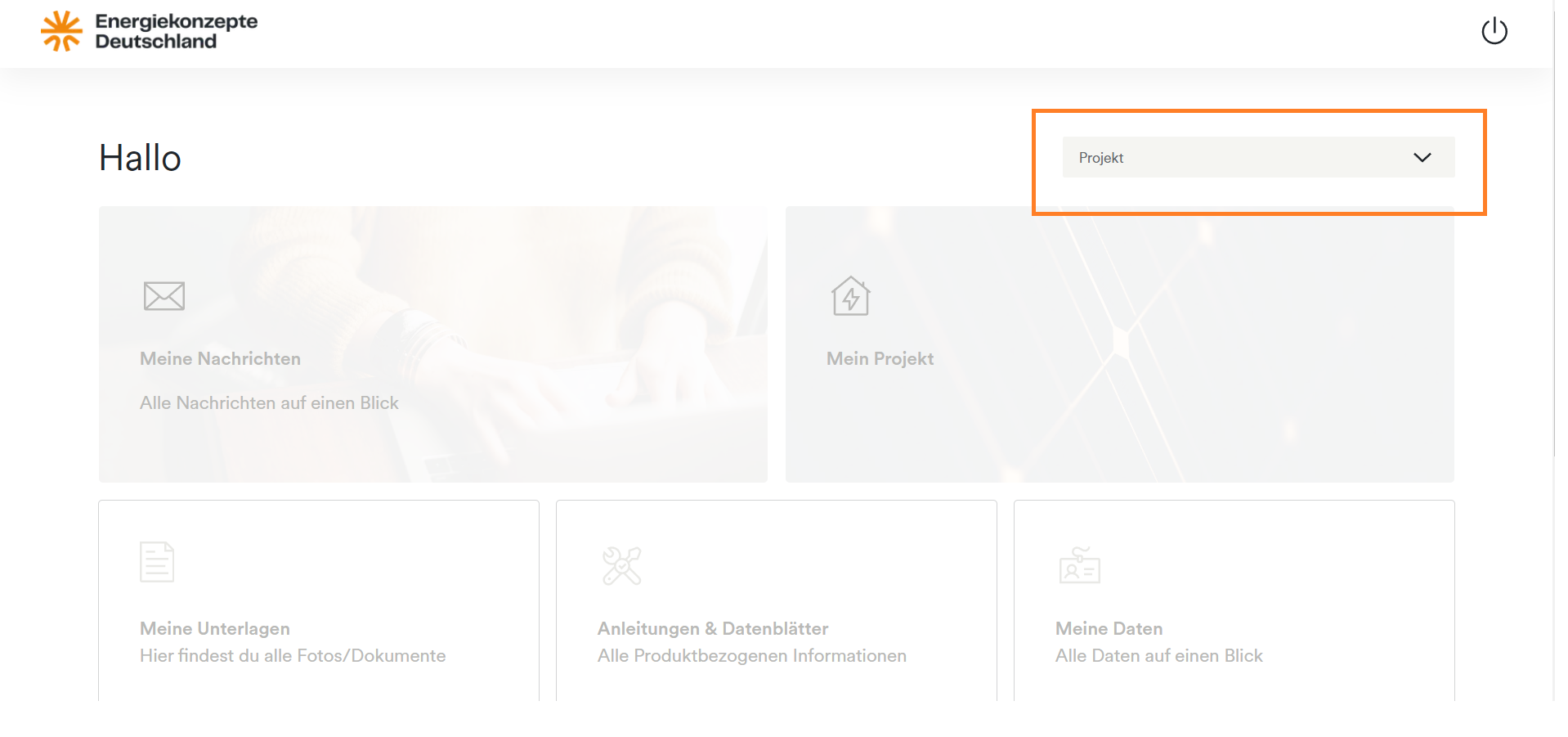Click the Energiekonzepte Deutschland brand name
Screen dimensions: 1568x737
tap(177, 31)
